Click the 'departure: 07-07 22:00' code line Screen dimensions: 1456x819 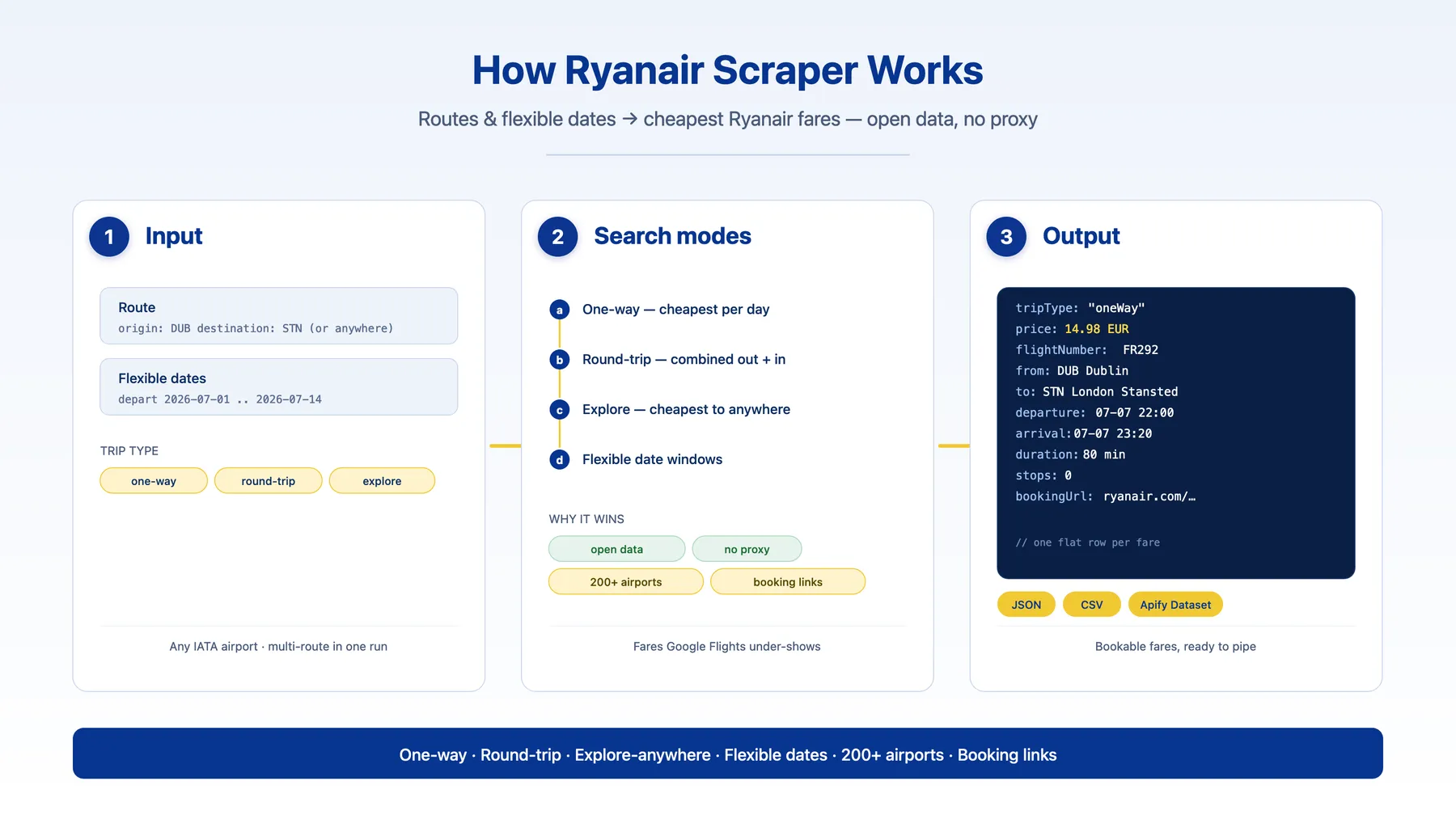click(x=1094, y=413)
